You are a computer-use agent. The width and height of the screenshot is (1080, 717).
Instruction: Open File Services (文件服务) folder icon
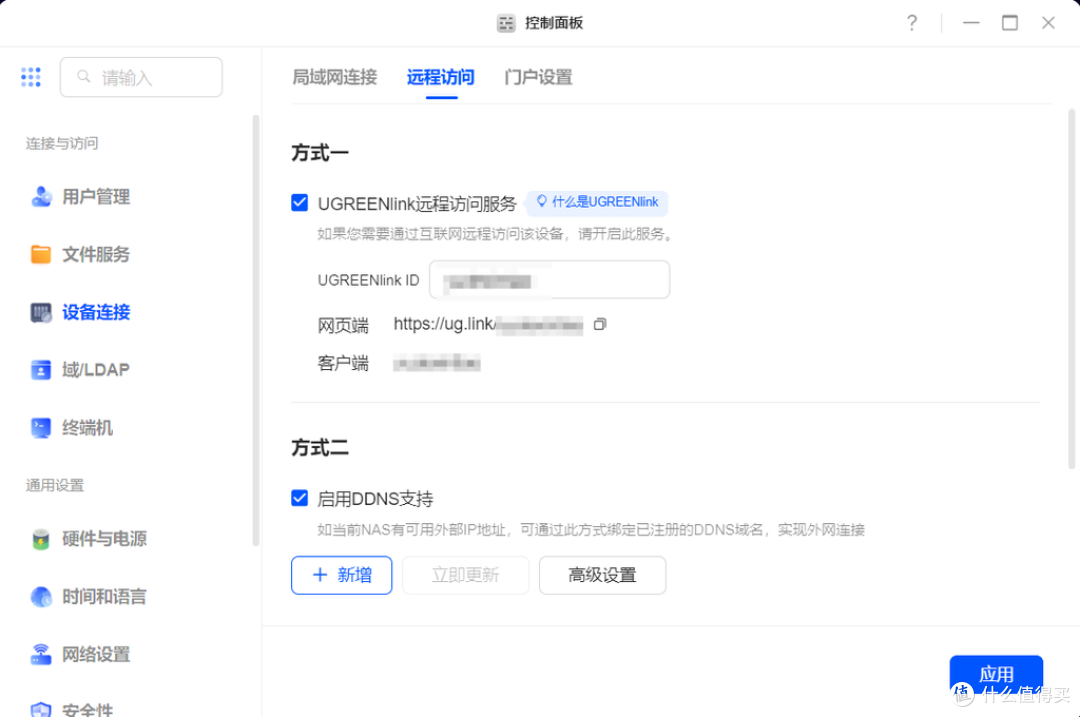pyautogui.click(x=41, y=254)
